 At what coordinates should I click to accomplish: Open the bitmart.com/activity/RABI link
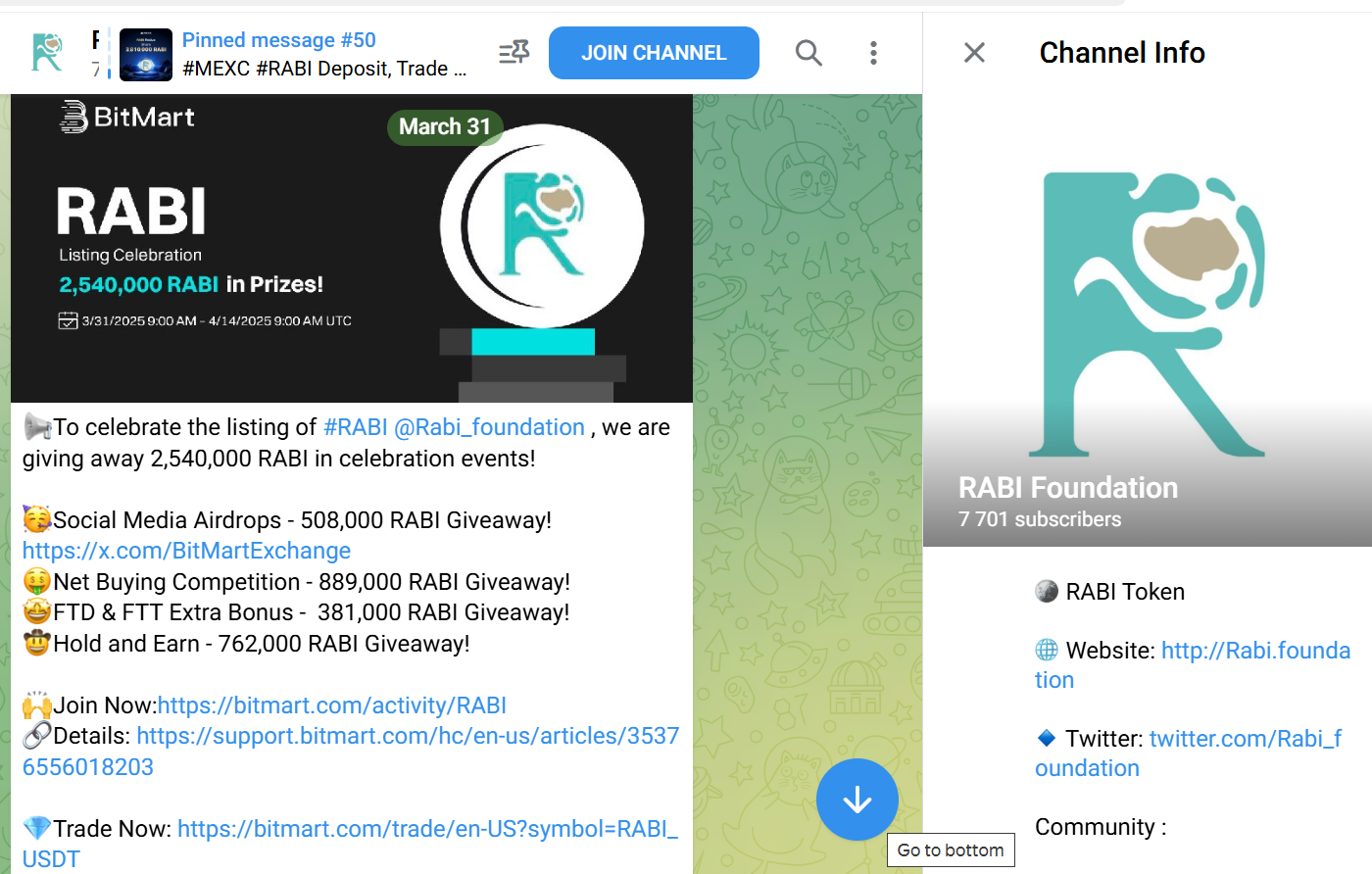pyautogui.click(x=332, y=705)
